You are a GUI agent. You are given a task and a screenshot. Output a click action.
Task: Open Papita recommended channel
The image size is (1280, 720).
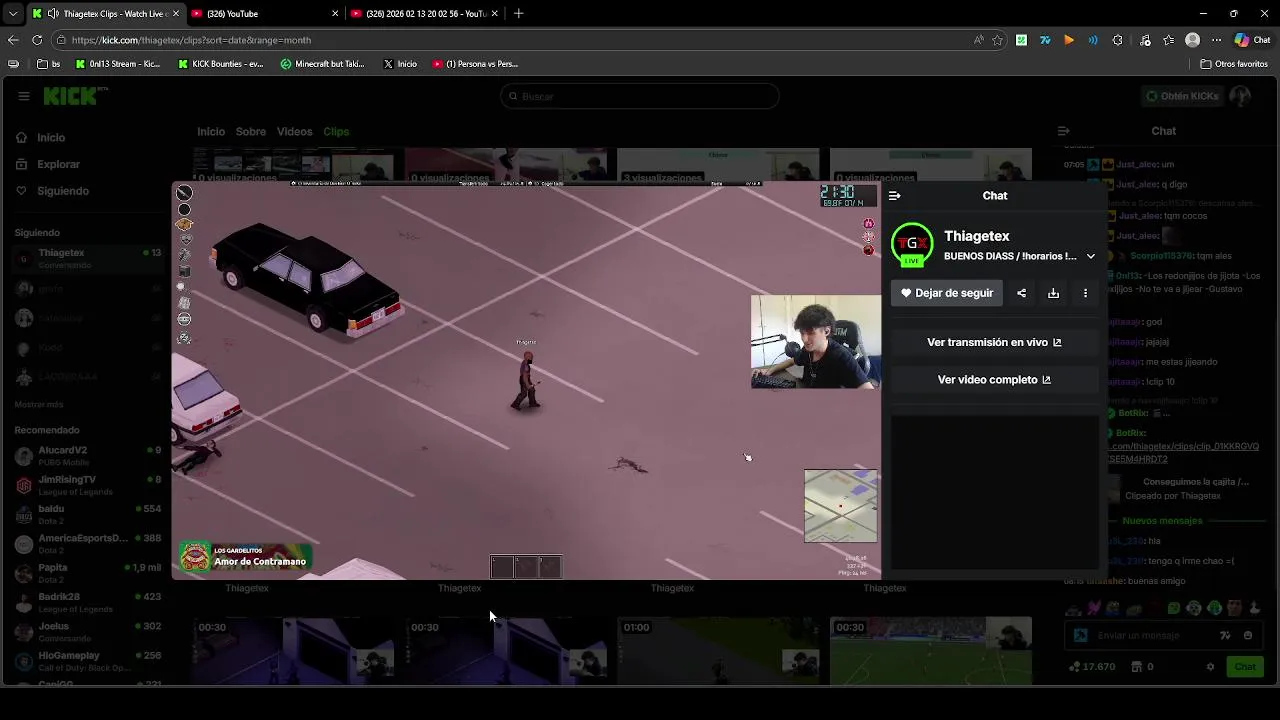pyautogui.click(x=87, y=573)
